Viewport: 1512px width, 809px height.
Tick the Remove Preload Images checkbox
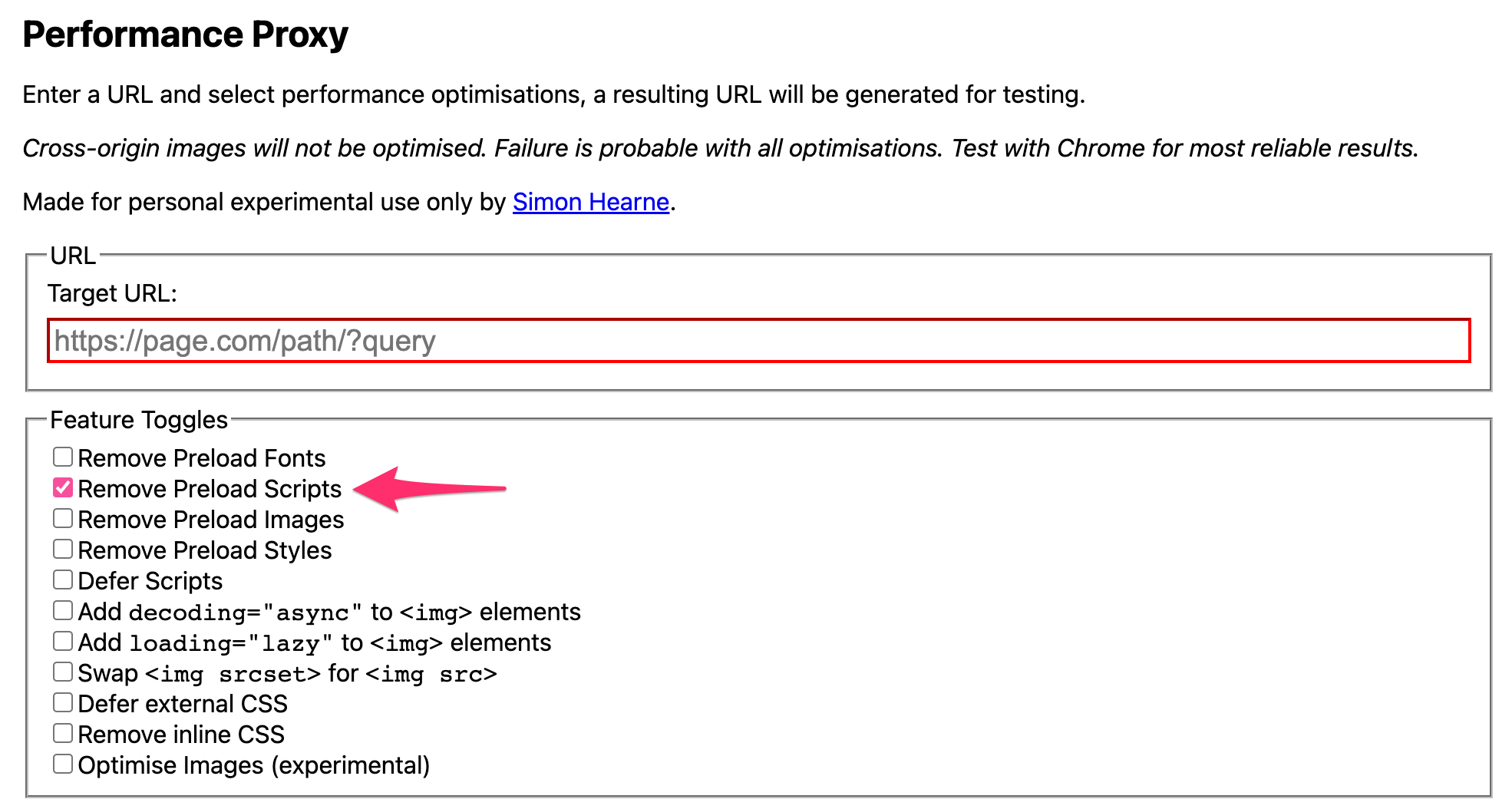(x=63, y=519)
